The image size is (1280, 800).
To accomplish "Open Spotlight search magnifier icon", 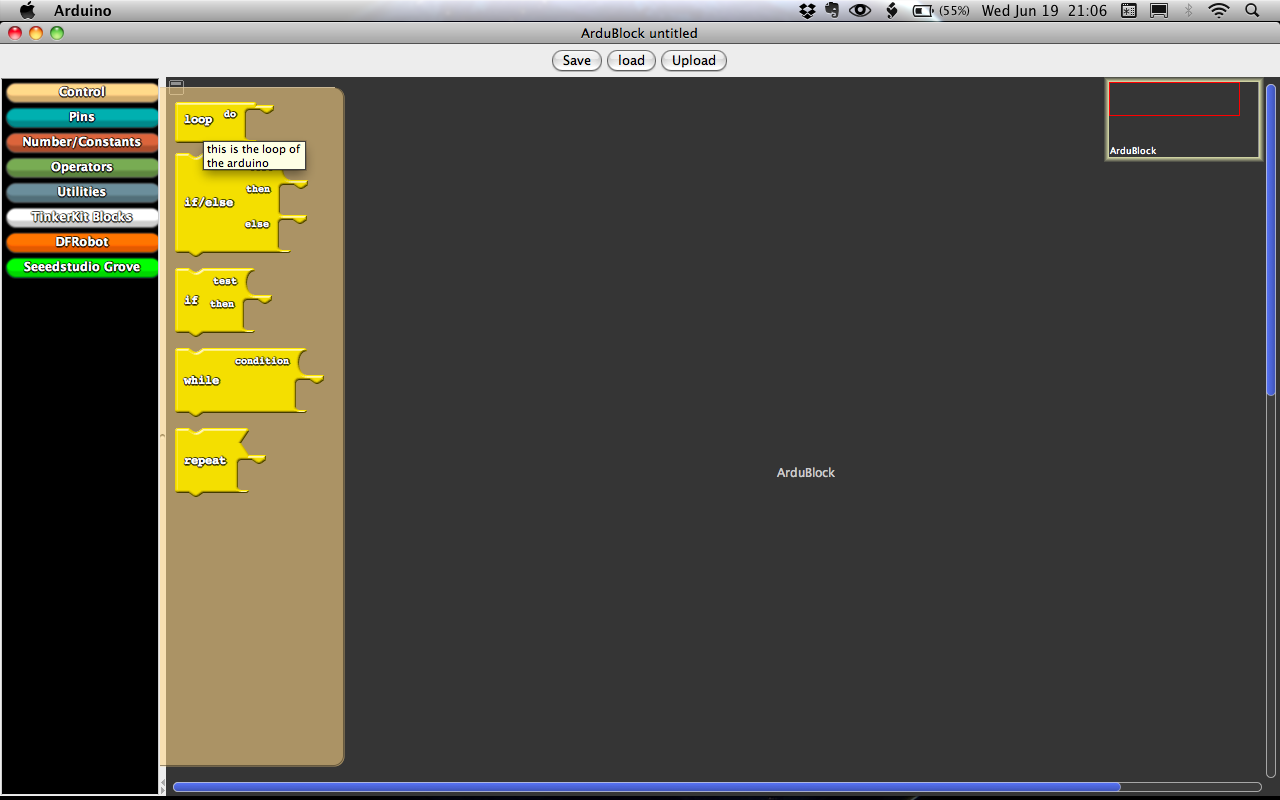I will 1252,10.
